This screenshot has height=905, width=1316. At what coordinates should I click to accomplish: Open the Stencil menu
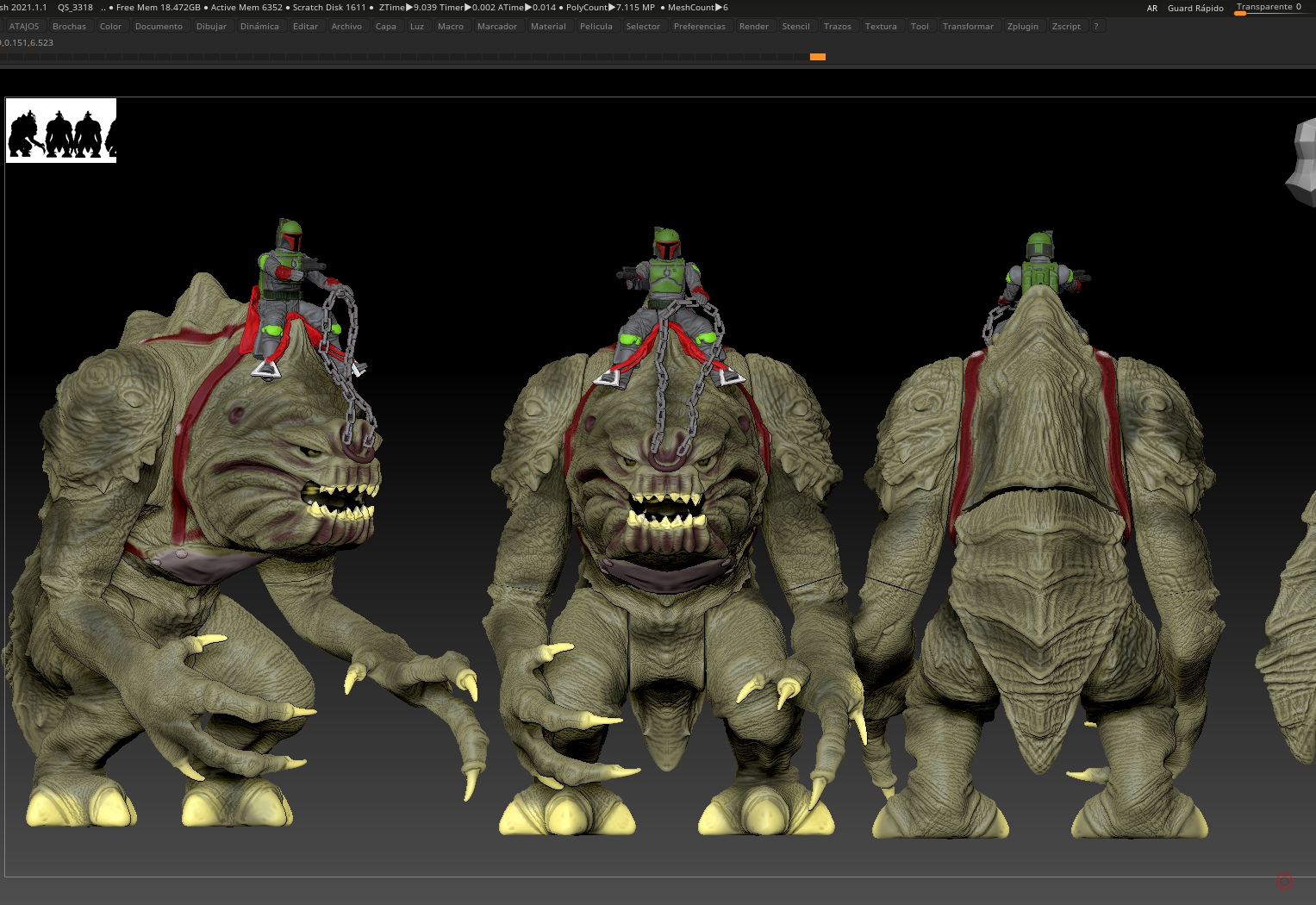(x=796, y=27)
